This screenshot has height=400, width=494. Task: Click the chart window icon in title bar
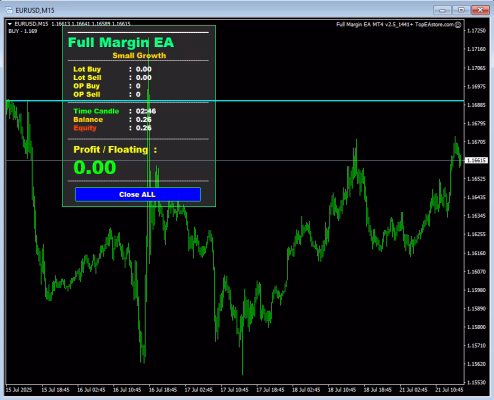[9, 10]
